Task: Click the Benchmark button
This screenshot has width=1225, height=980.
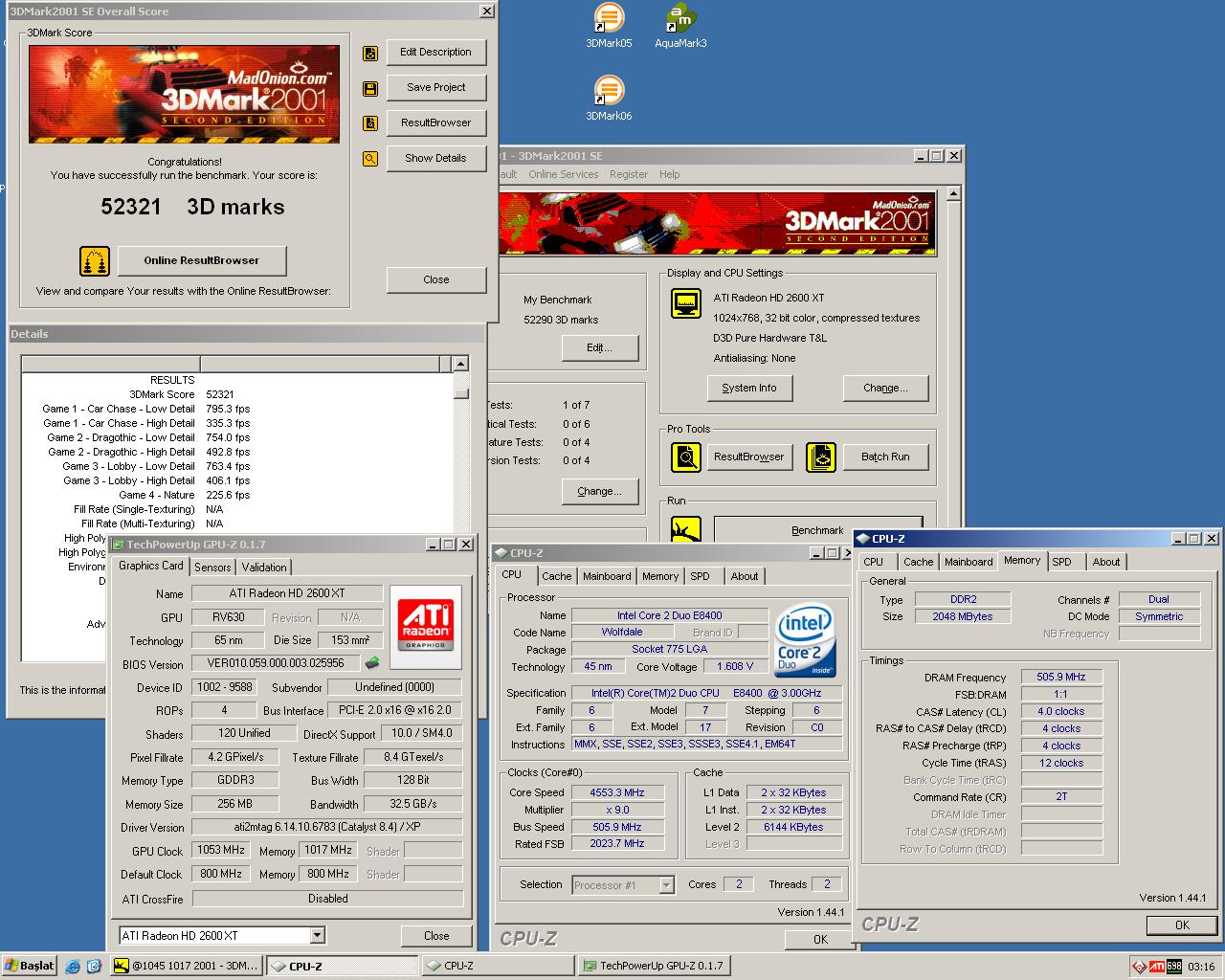Action: tap(818, 529)
